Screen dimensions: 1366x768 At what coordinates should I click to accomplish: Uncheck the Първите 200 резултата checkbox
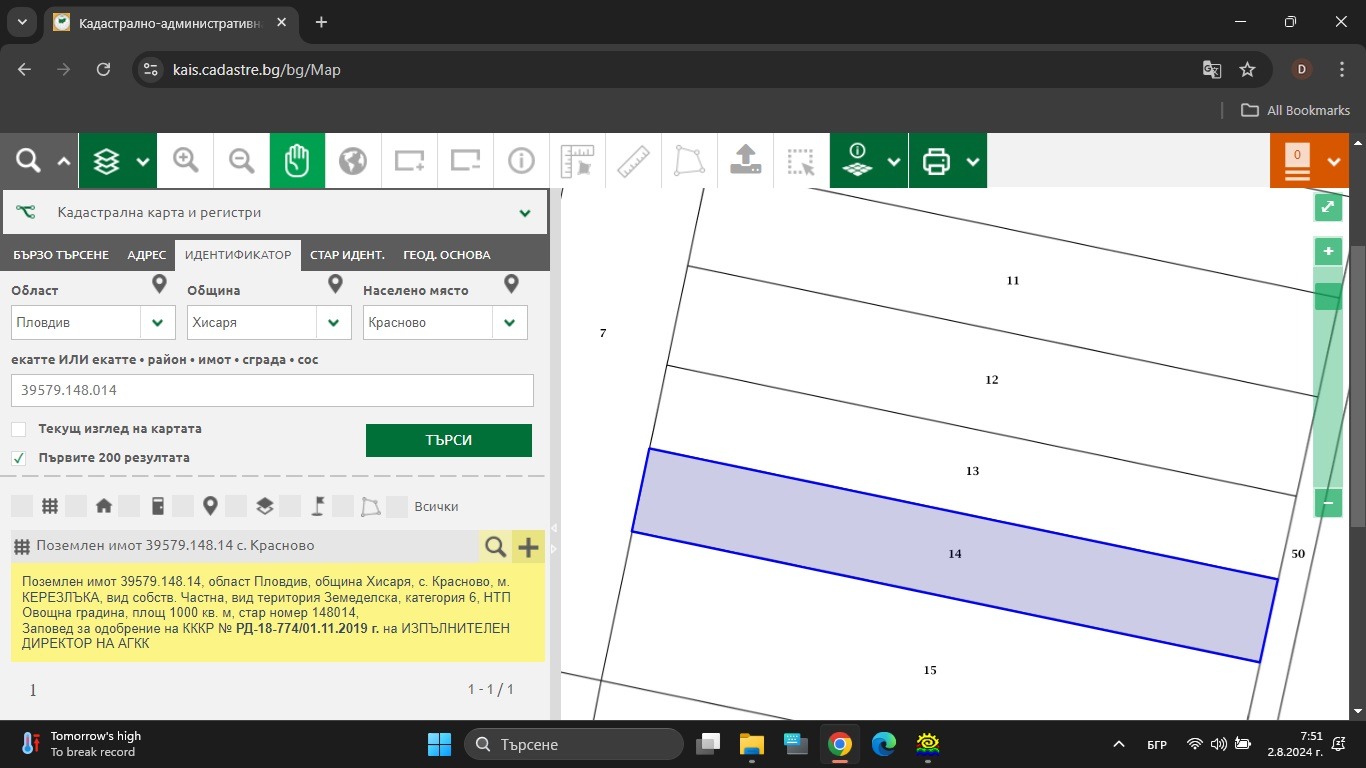tap(19, 458)
